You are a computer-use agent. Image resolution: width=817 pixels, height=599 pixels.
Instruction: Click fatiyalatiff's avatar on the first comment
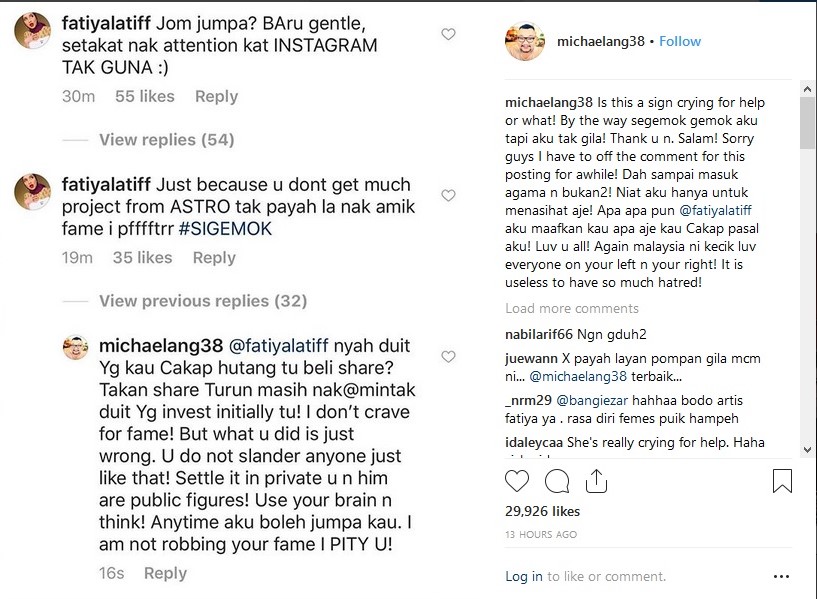[33, 33]
